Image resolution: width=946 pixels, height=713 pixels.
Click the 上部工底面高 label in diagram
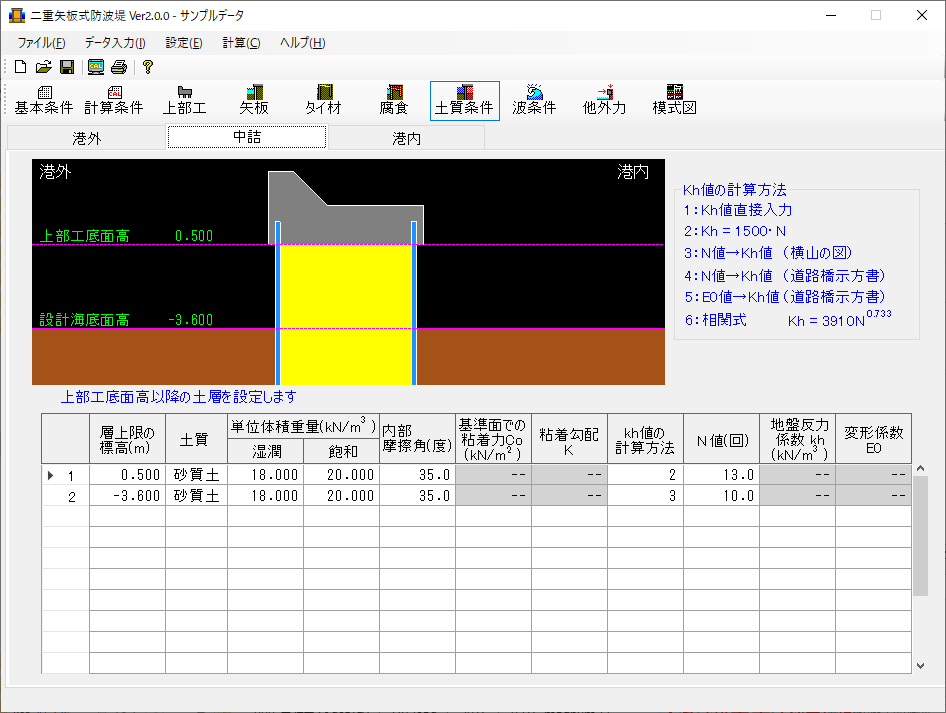84,236
